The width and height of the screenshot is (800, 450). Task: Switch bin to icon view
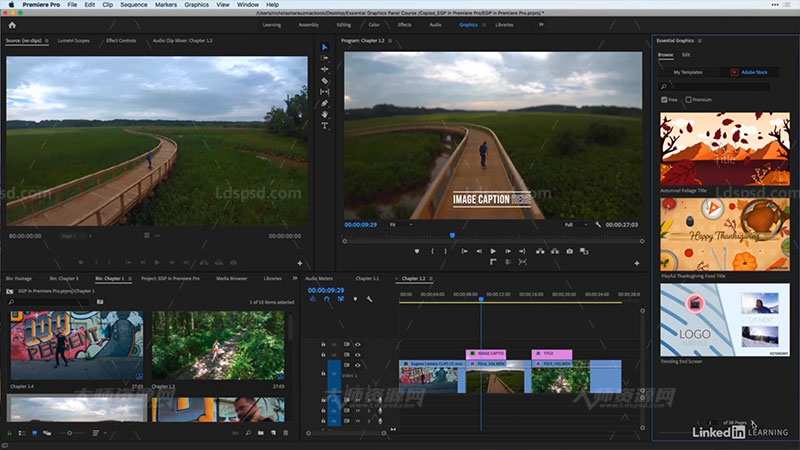pyautogui.click(x=35, y=433)
